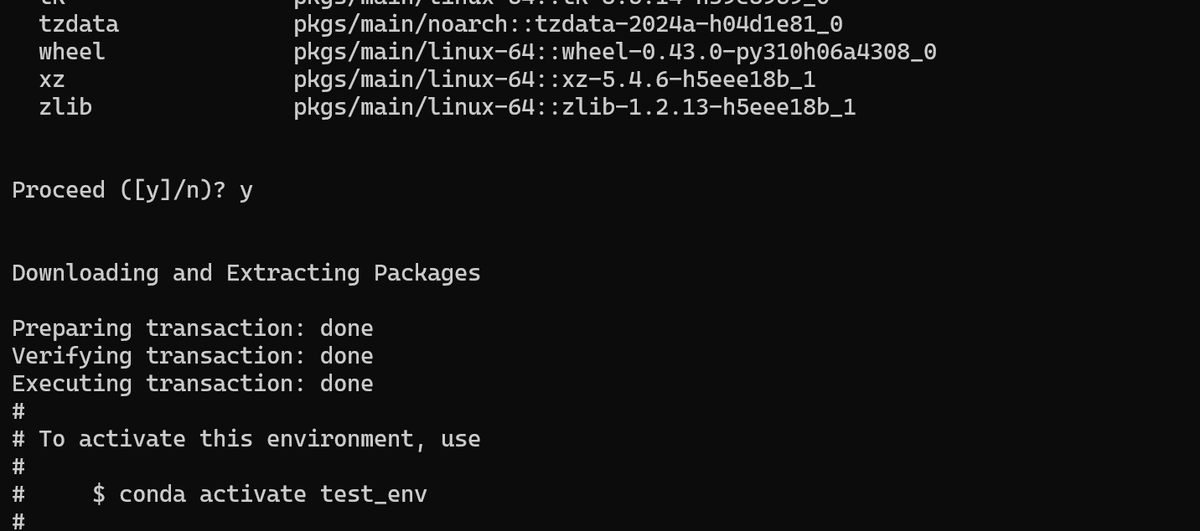Screen dimensions: 1200x531
Task: Click the To activate this environment comment
Action: (x=259, y=439)
